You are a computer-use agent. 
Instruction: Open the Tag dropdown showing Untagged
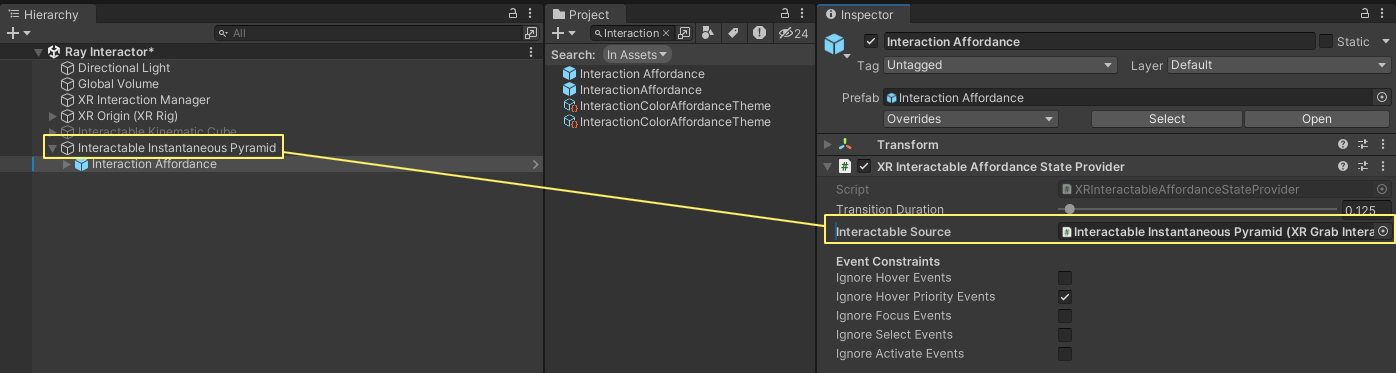(x=1000, y=65)
